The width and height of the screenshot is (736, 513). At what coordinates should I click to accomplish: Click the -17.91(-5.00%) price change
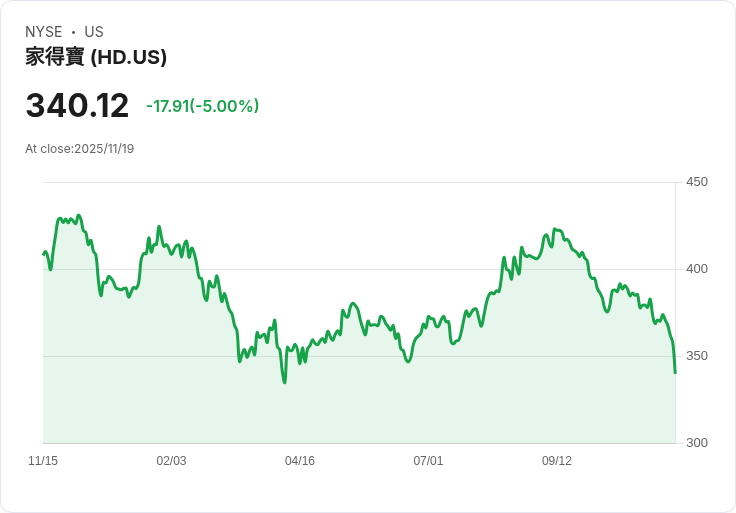pos(202,106)
